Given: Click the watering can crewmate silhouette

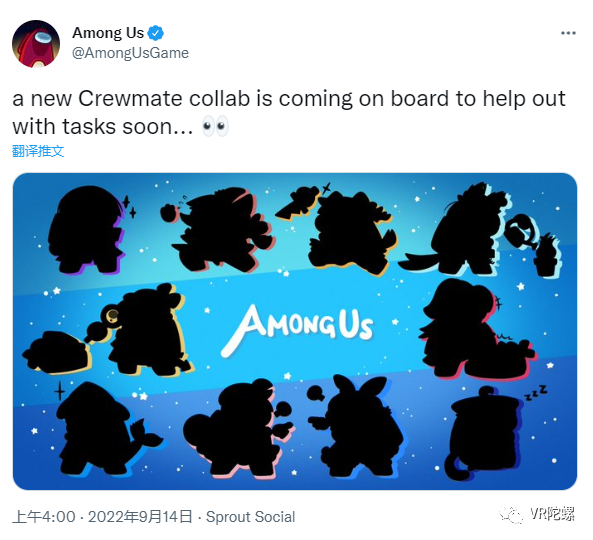Looking at the screenshot, I should point(480,229).
